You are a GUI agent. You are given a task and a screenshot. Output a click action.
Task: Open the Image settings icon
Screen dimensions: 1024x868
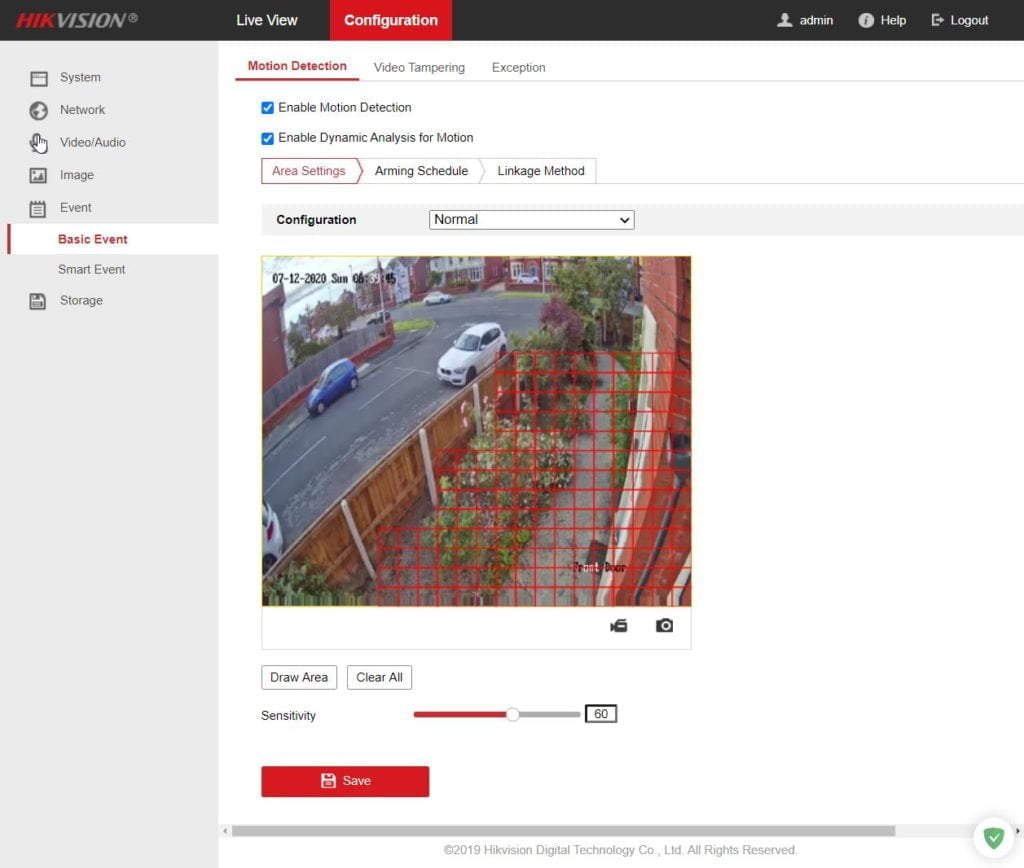(x=39, y=175)
